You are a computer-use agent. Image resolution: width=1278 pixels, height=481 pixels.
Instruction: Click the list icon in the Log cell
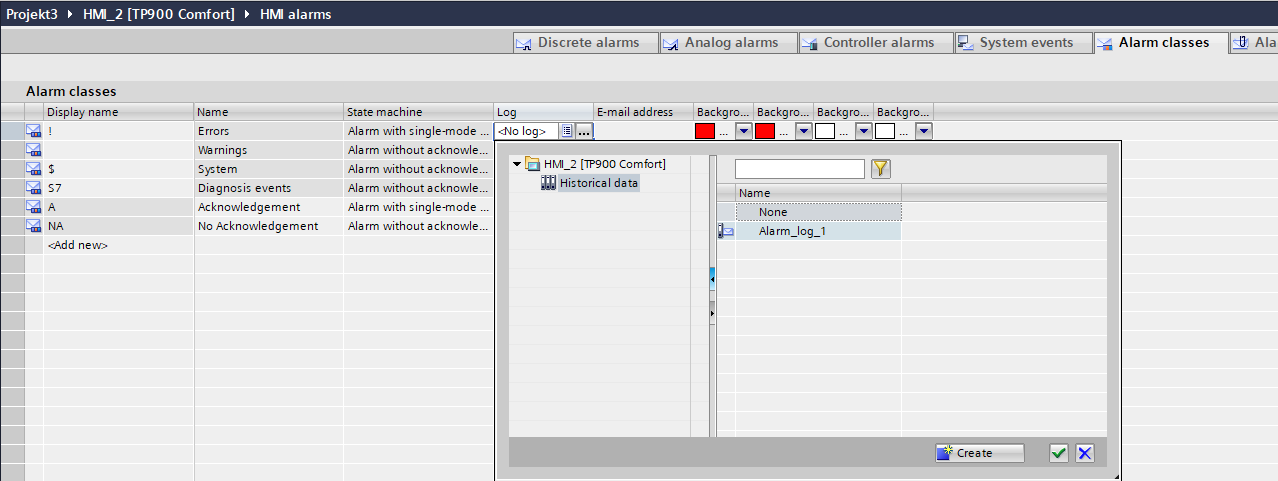567,131
